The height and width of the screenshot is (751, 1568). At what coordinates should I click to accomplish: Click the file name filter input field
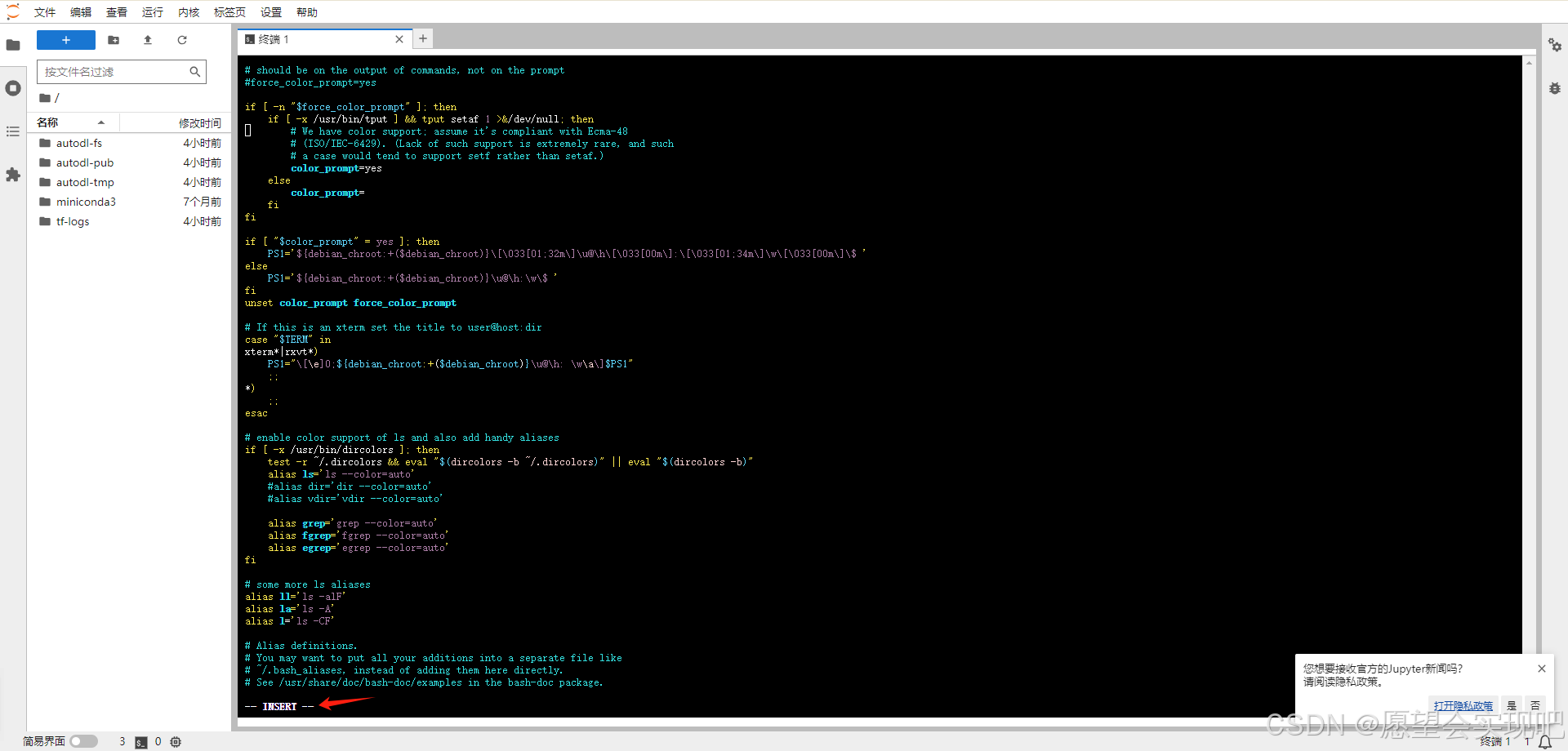[x=114, y=72]
